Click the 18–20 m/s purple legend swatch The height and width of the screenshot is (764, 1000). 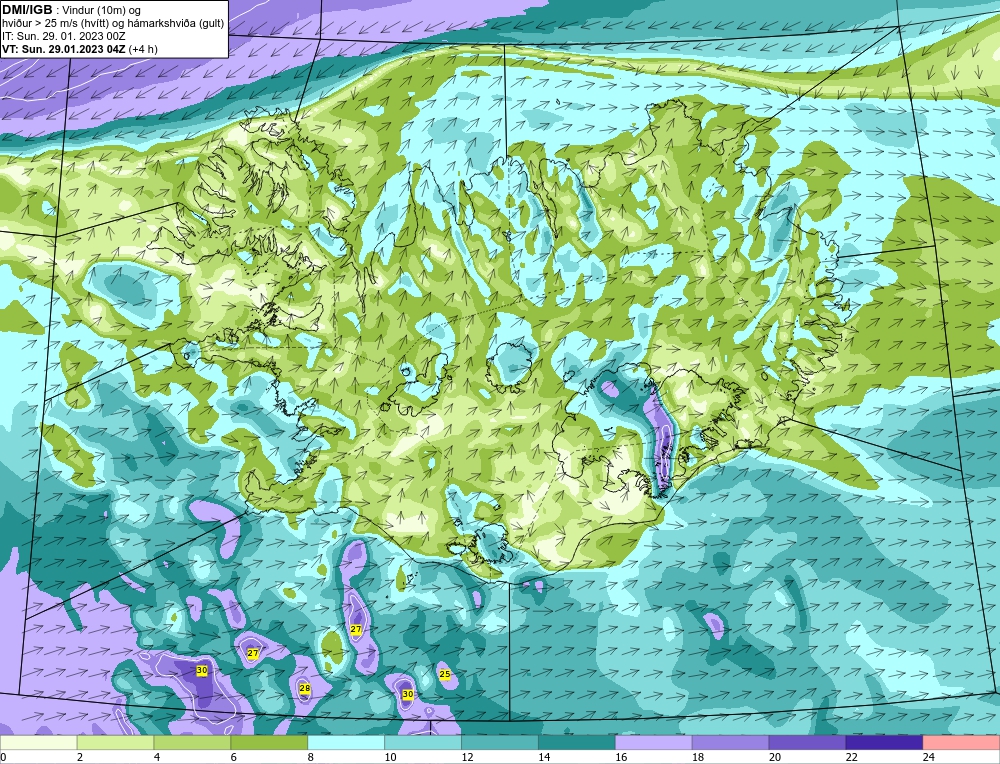pos(730,743)
